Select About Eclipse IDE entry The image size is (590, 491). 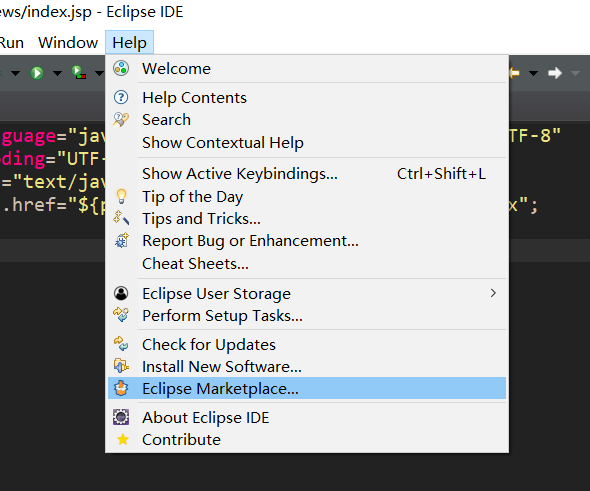click(307, 417)
